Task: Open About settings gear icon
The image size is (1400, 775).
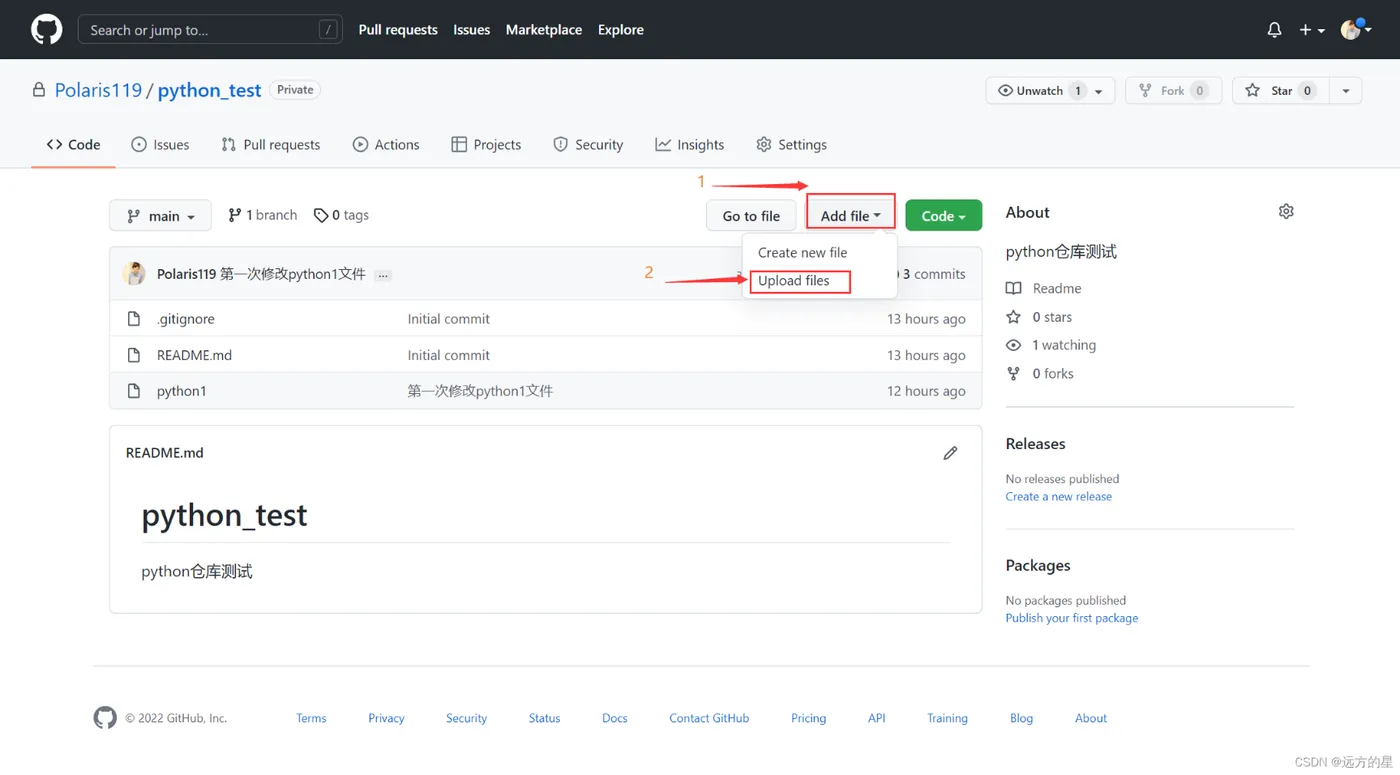Action: pyautogui.click(x=1286, y=212)
